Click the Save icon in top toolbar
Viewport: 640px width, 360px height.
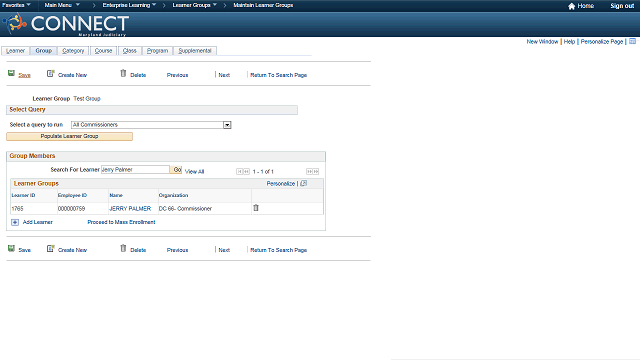11,73
